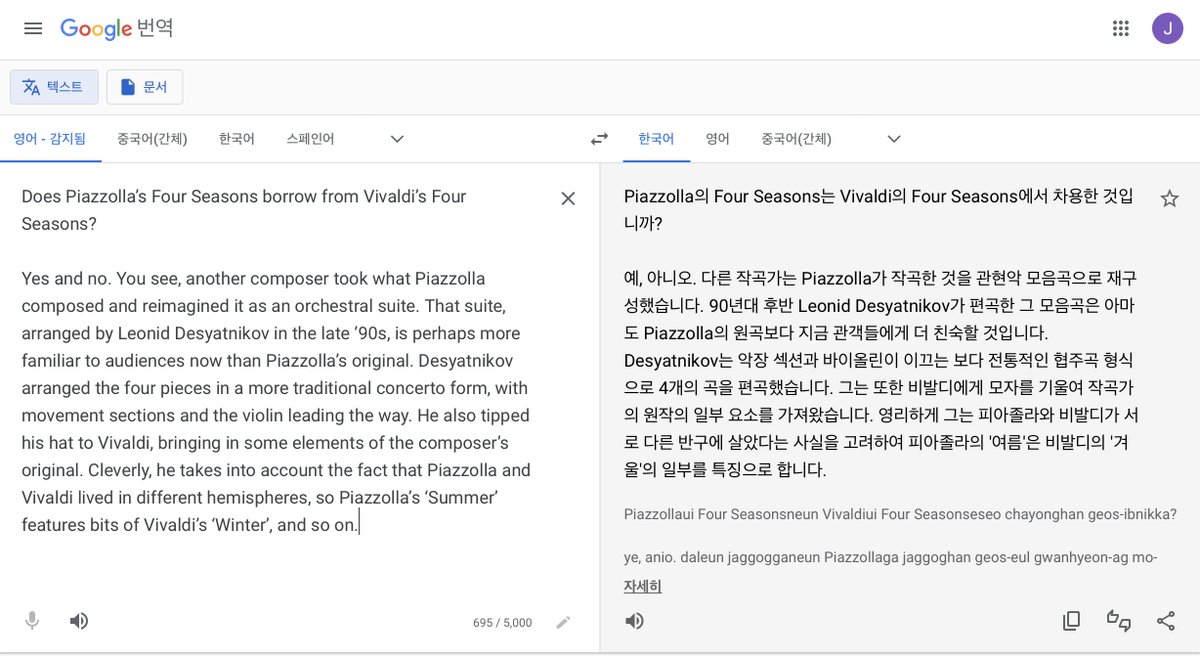Rate this translation feedback icon
1200x659 pixels.
pos(1118,621)
